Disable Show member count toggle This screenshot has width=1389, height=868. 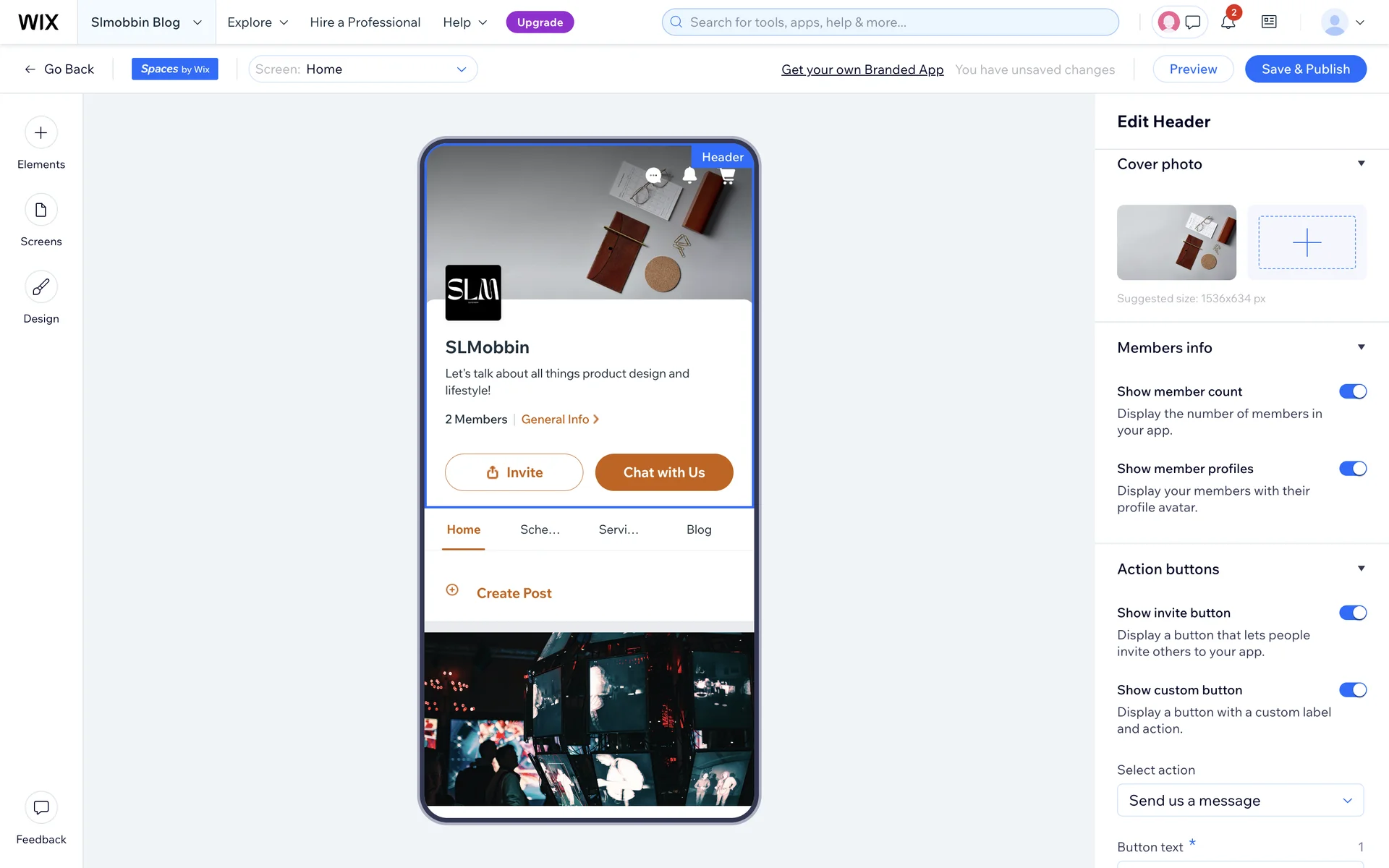(1352, 391)
